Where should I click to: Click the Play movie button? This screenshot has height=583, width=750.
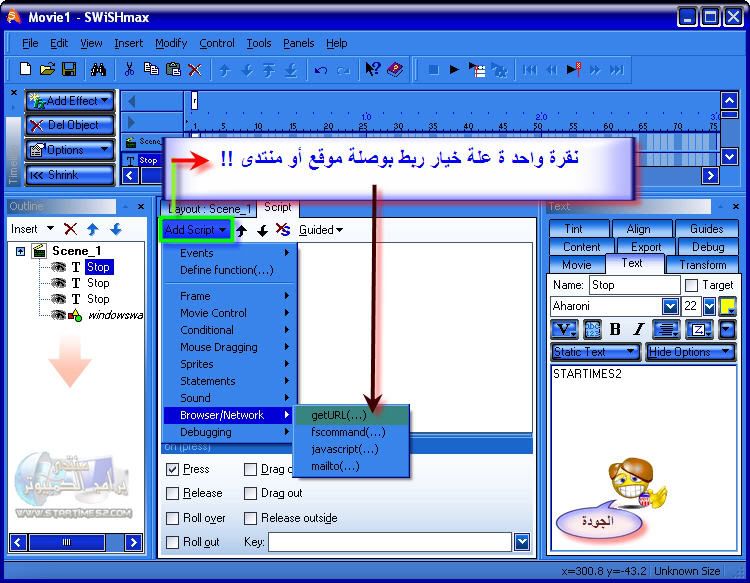(454, 70)
